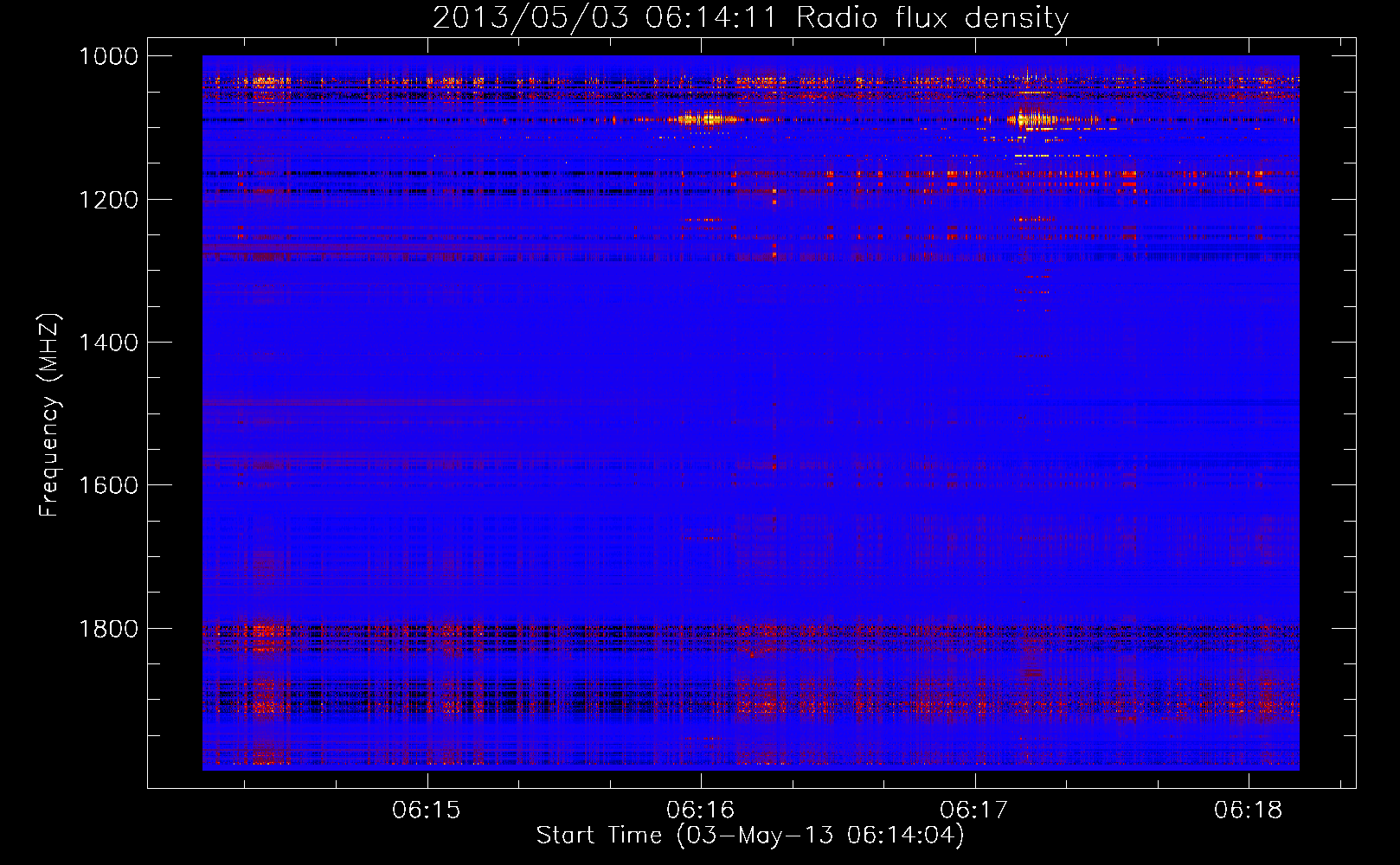1400x865 pixels.
Task: Click the 06:16 time tick label
Action: click(x=701, y=811)
